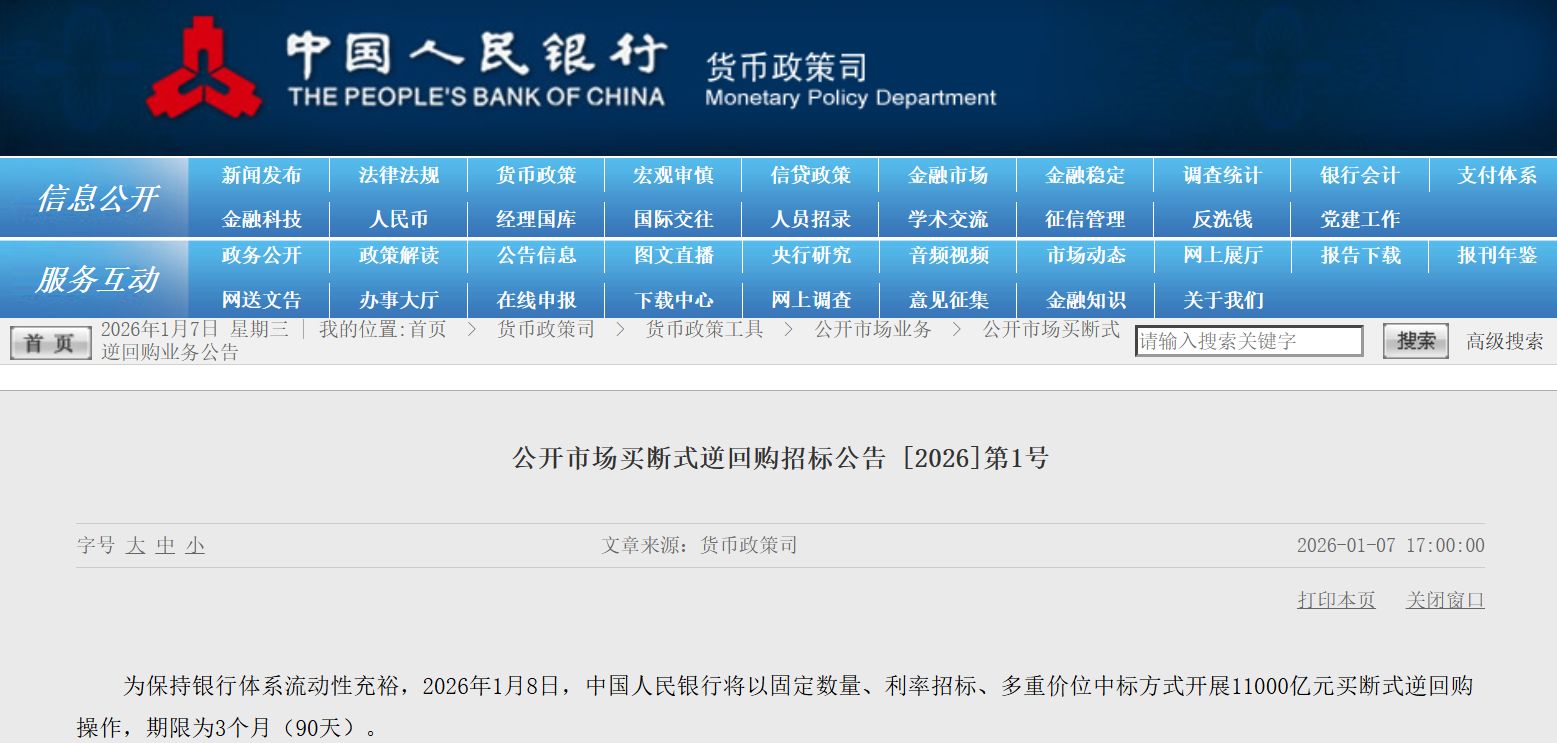Set font size to 大 (large)
Viewport: 1557px width, 743px height.
tap(136, 546)
